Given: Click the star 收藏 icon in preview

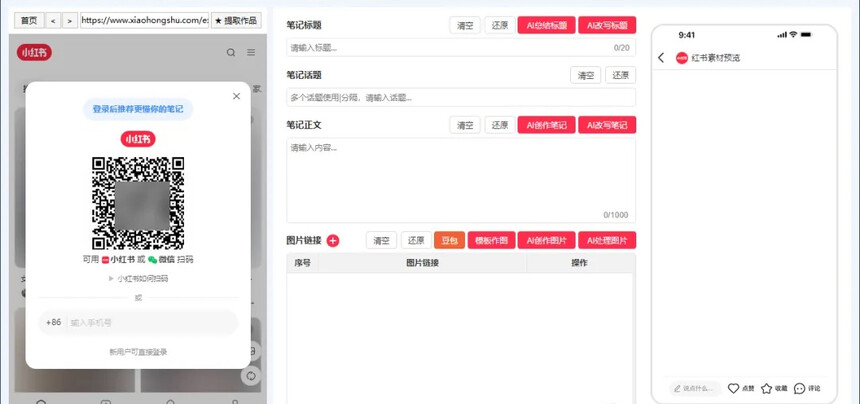Looking at the screenshot, I should (x=766, y=388).
